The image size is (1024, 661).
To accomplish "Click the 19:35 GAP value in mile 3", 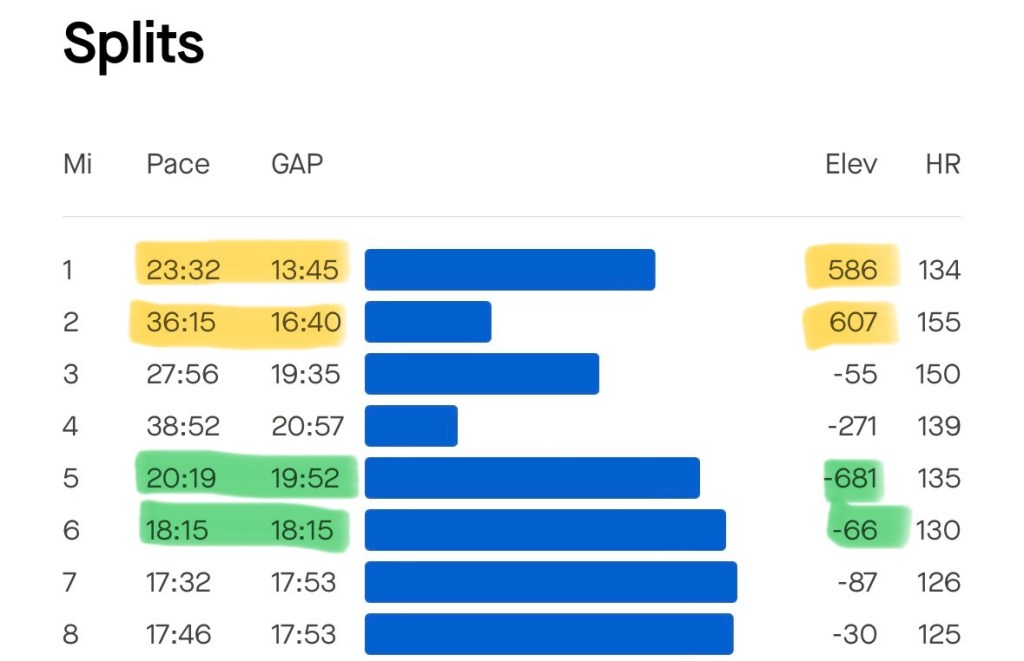I will [306, 374].
